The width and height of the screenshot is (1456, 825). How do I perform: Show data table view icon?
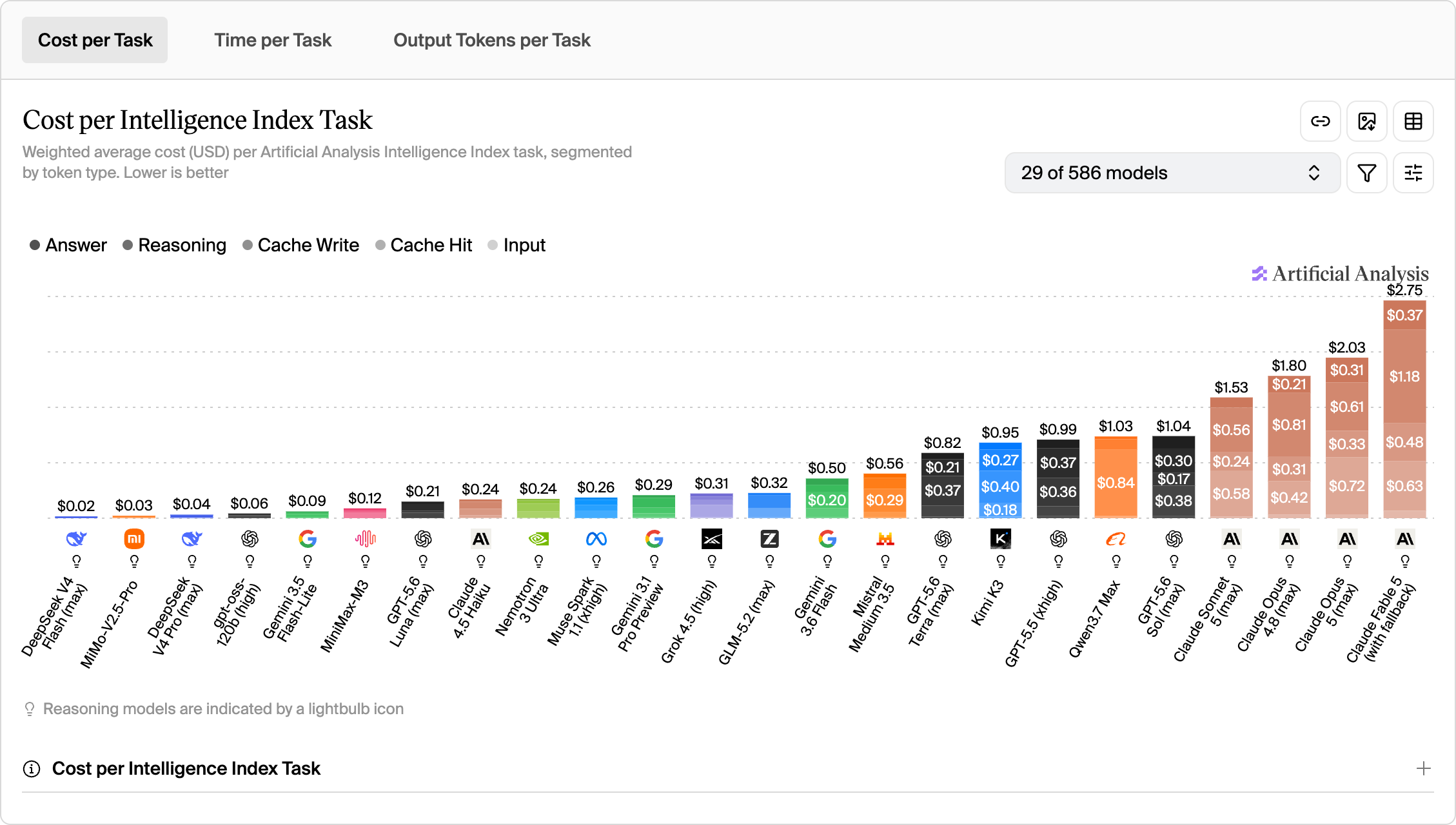pyautogui.click(x=1413, y=121)
